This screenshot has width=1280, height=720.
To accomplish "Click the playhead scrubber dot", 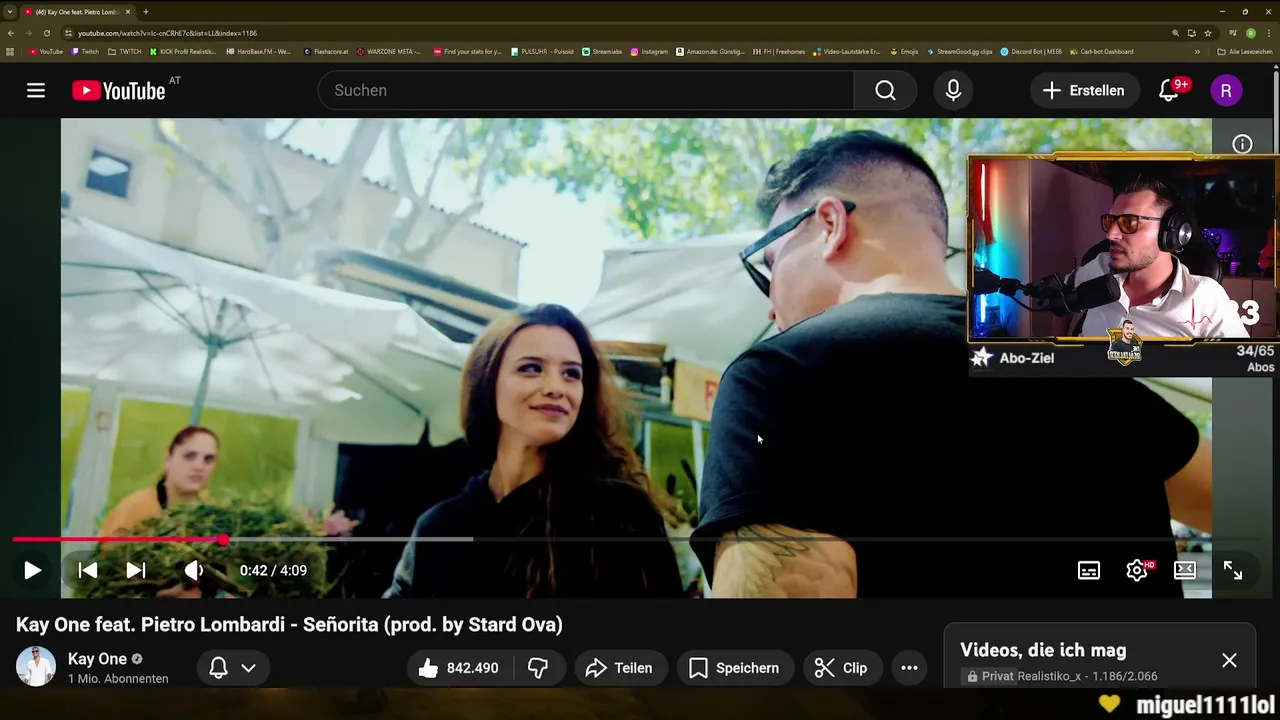I will point(224,539).
